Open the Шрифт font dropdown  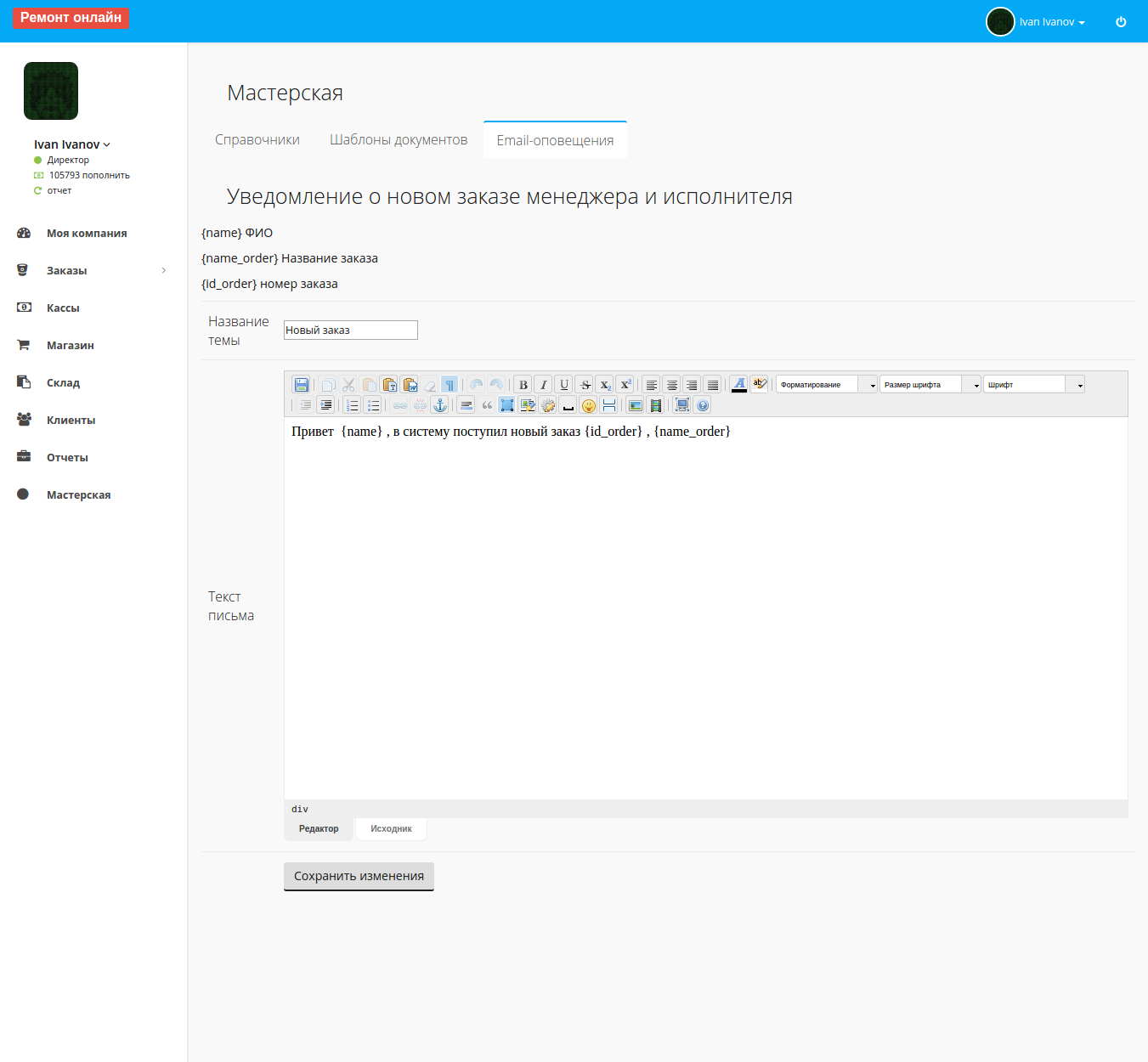click(x=1034, y=385)
